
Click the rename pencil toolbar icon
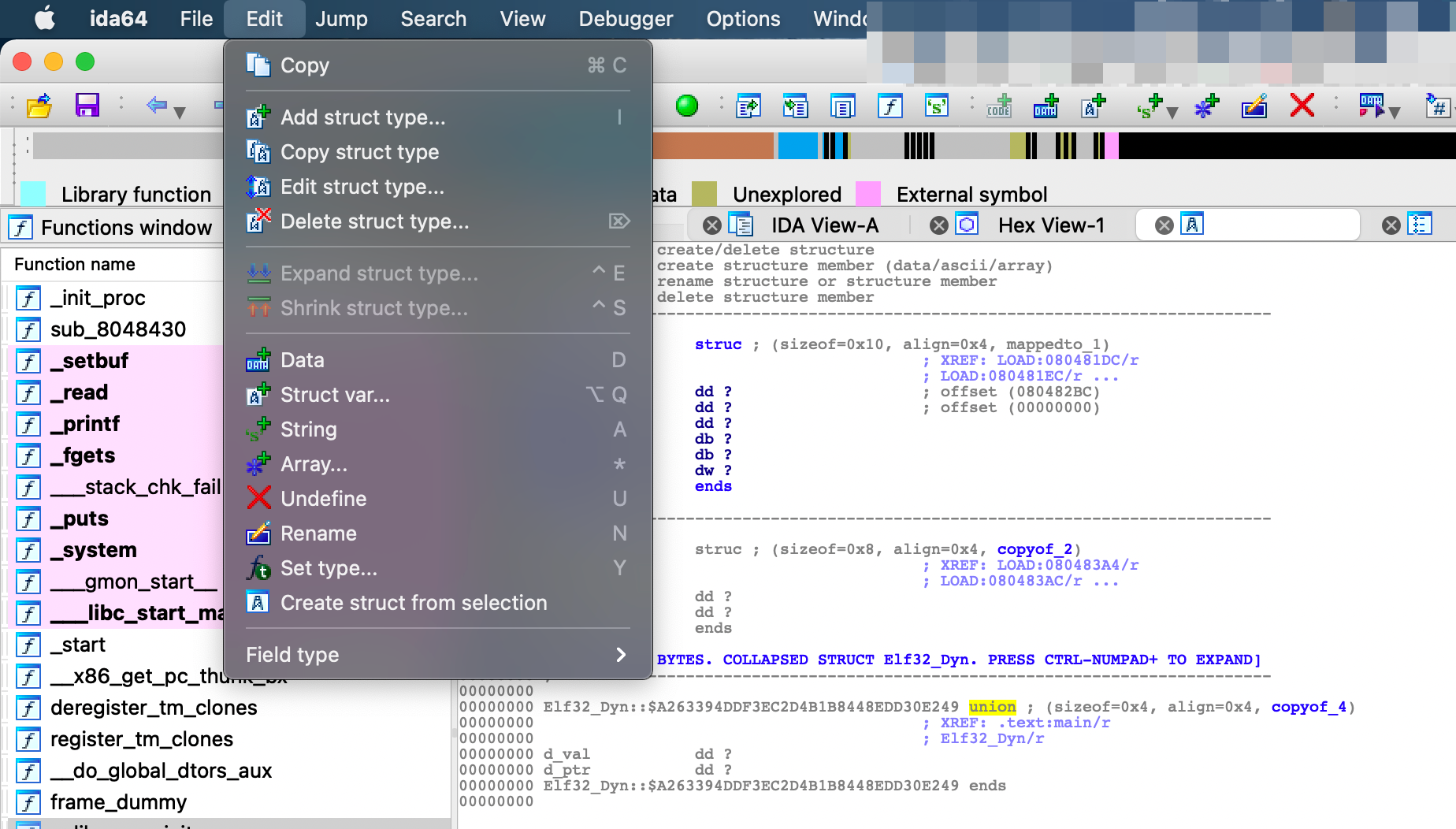click(1254, 106)
